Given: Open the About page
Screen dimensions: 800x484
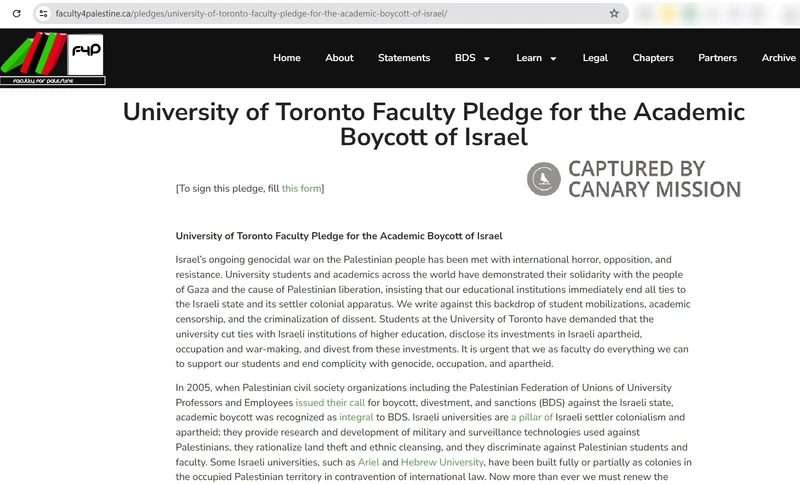Looking at the screenshot, I should coord(339,58).
